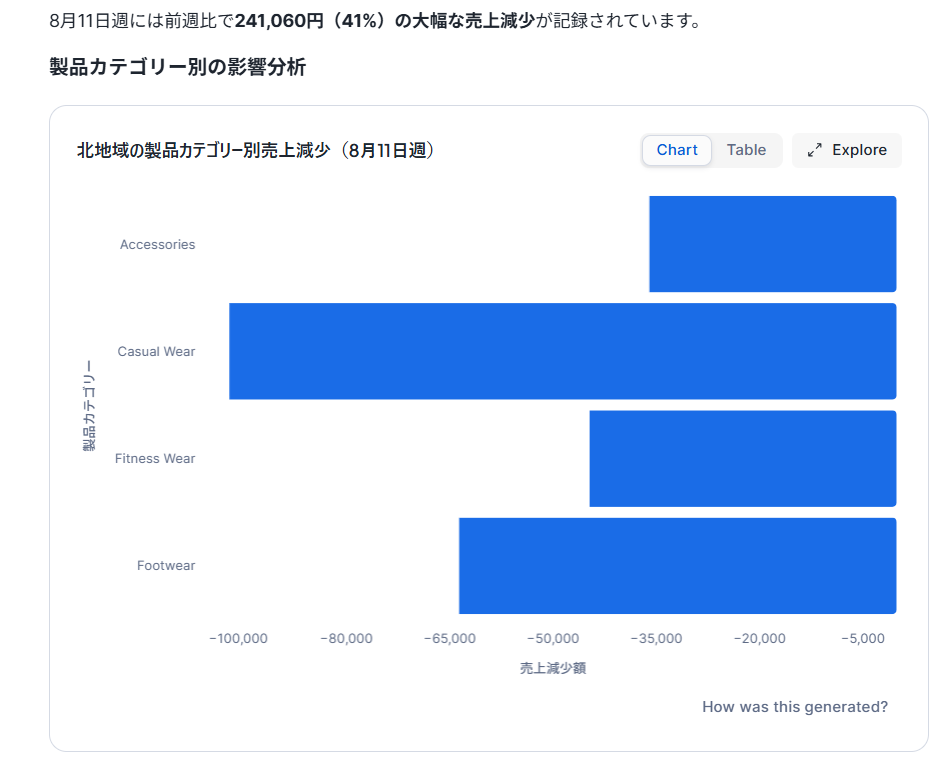This screenshot has height=761, width=951.
Task: Select the Footwear bar in chart
Action: tap(677, 566)
